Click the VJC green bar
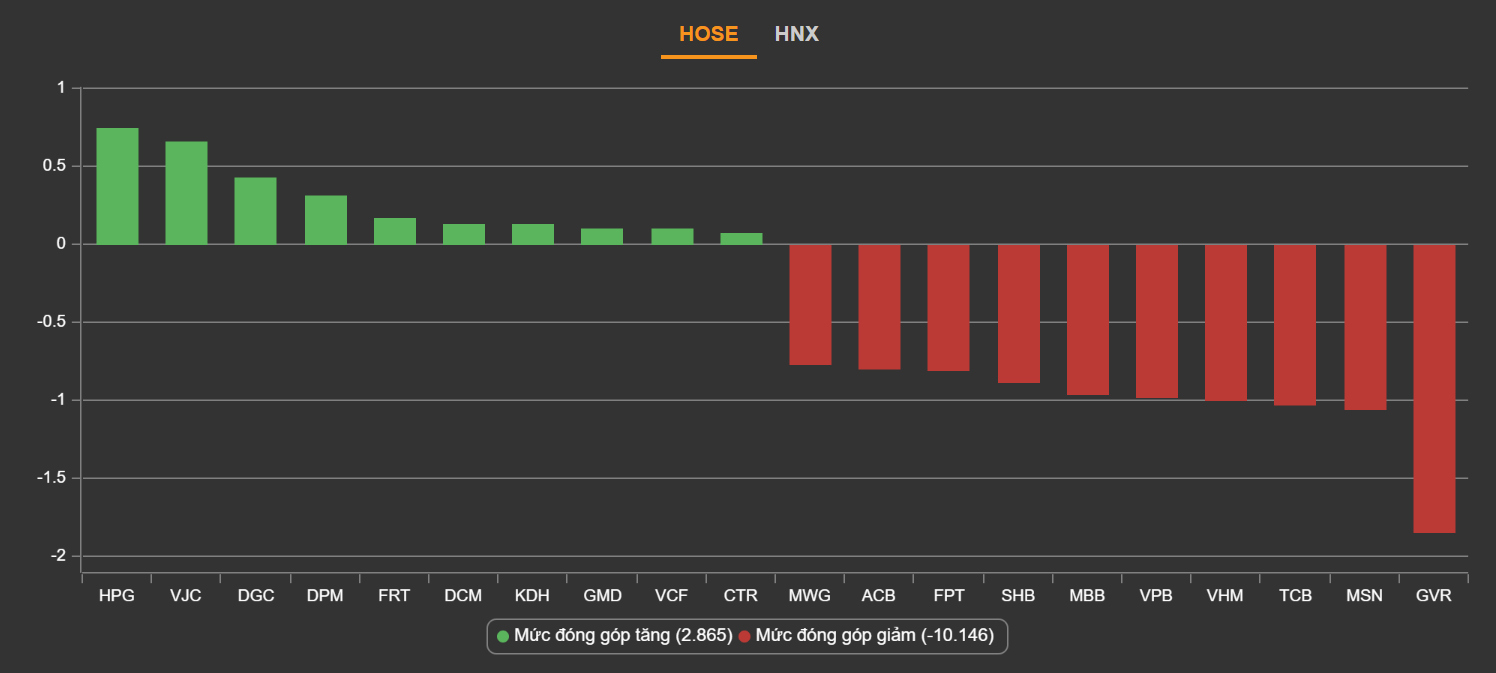The width and height of the screenshot is (1496, 673). (186, 193)
